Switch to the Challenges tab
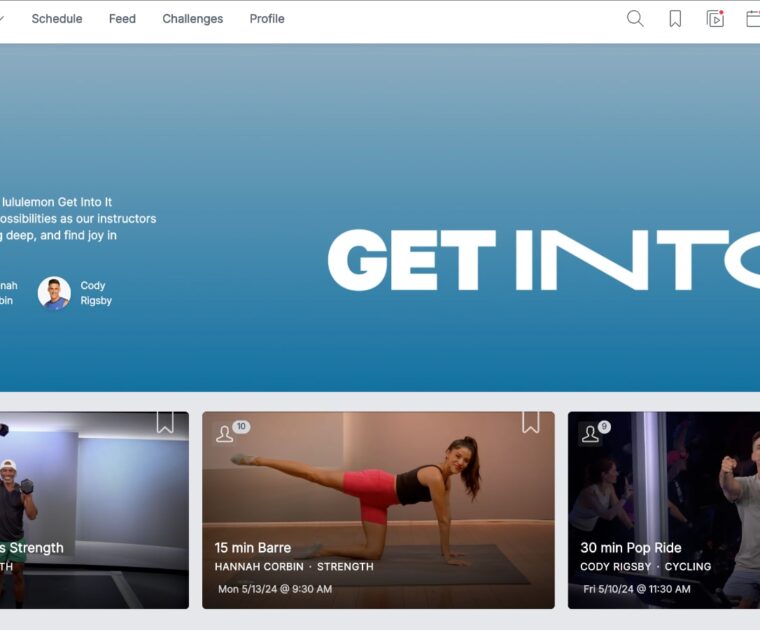 point(192,19)
